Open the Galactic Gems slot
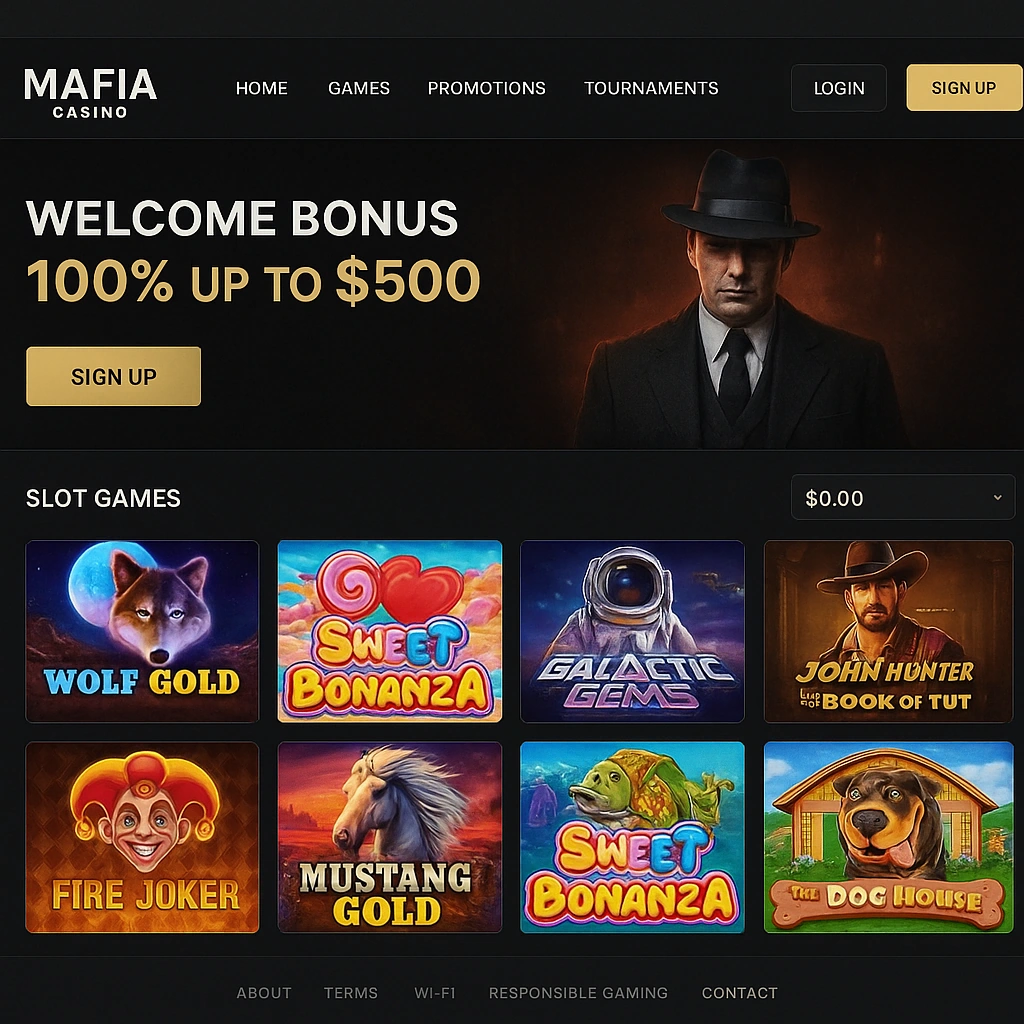This screenshot has height=1024, width=1024. [632, 631]
